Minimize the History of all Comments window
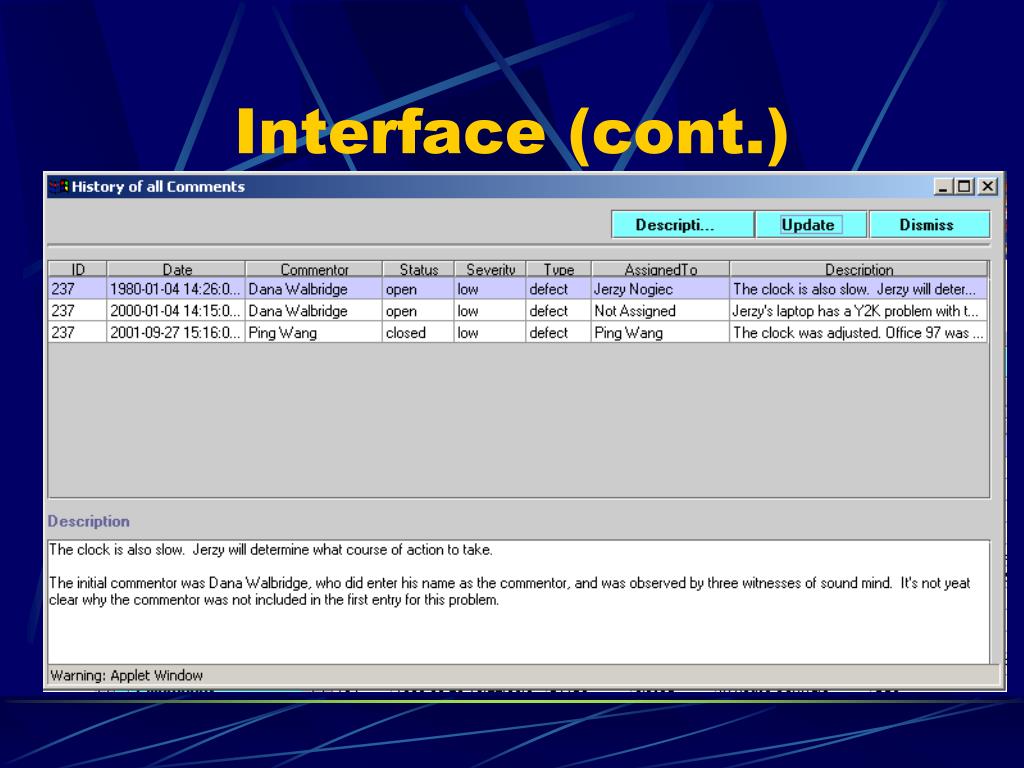 pos(942,187)
